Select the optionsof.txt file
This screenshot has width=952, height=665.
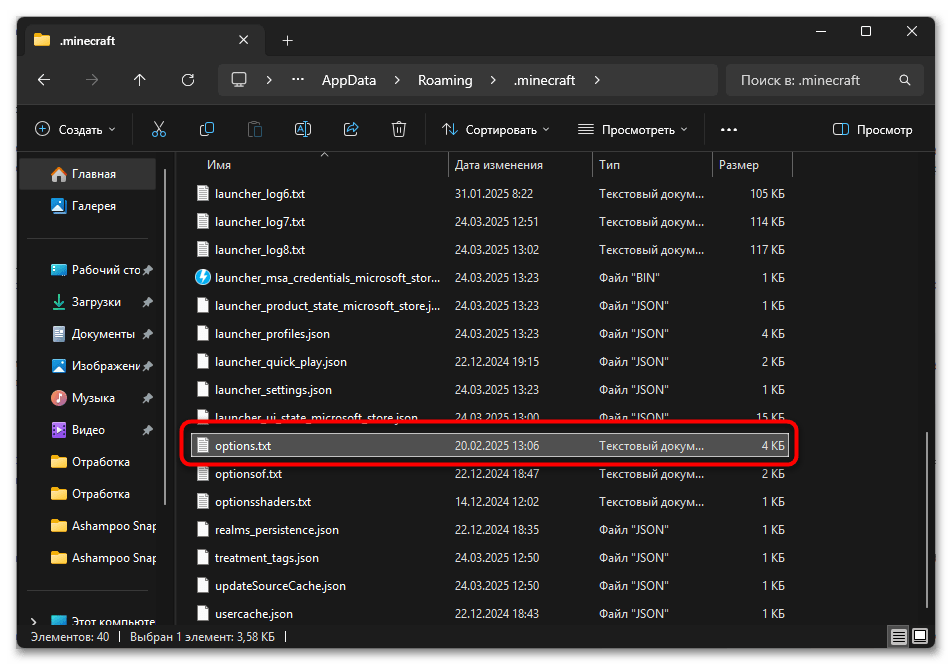coord(490,474)
